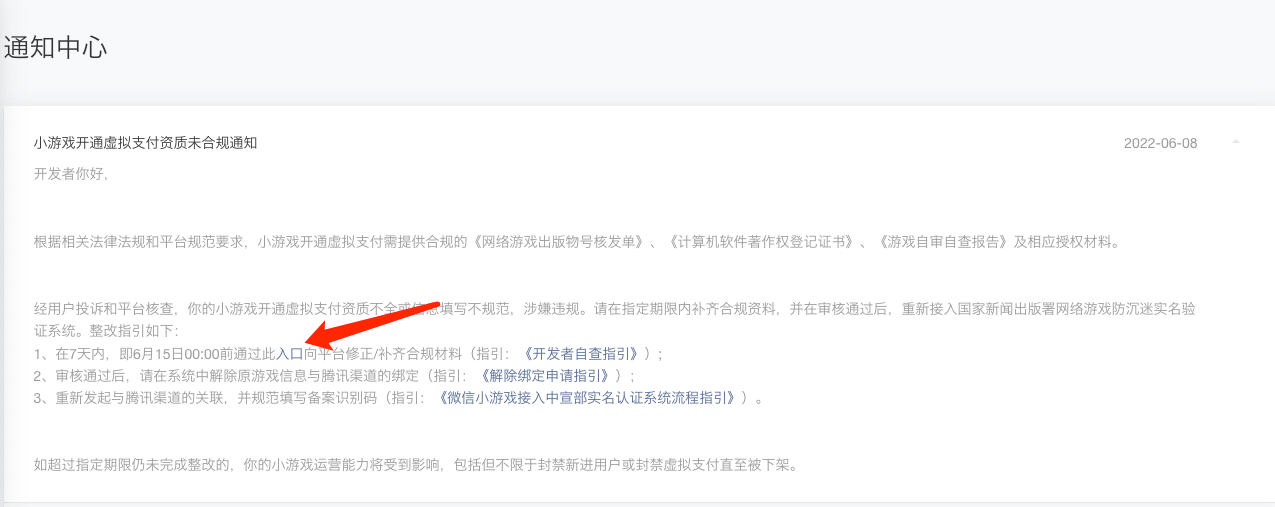
Task: Open the 入口 link in step one
Action: [290, 354]
